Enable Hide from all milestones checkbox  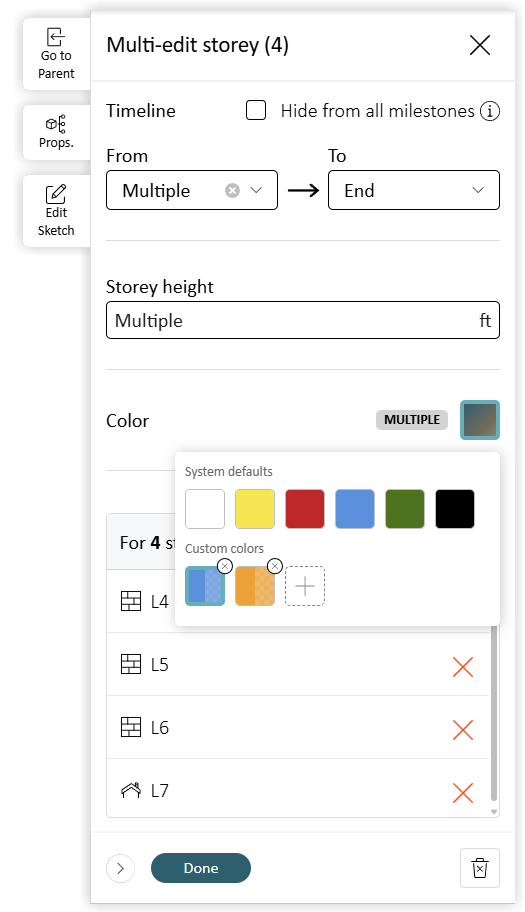(256, 110)
